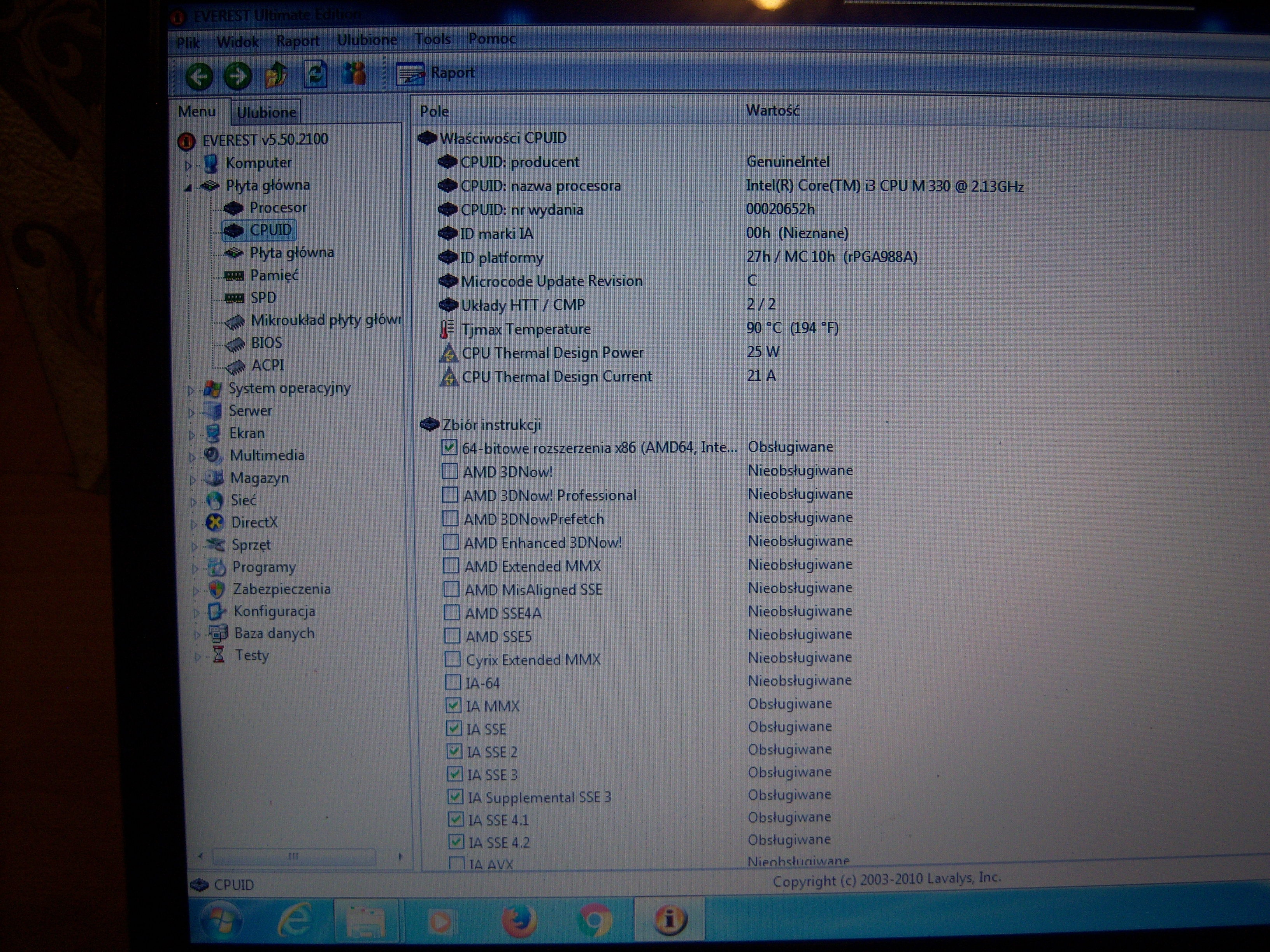Collapse the Płyta główna tree node

pyautogui.click(x=188, y=187)
